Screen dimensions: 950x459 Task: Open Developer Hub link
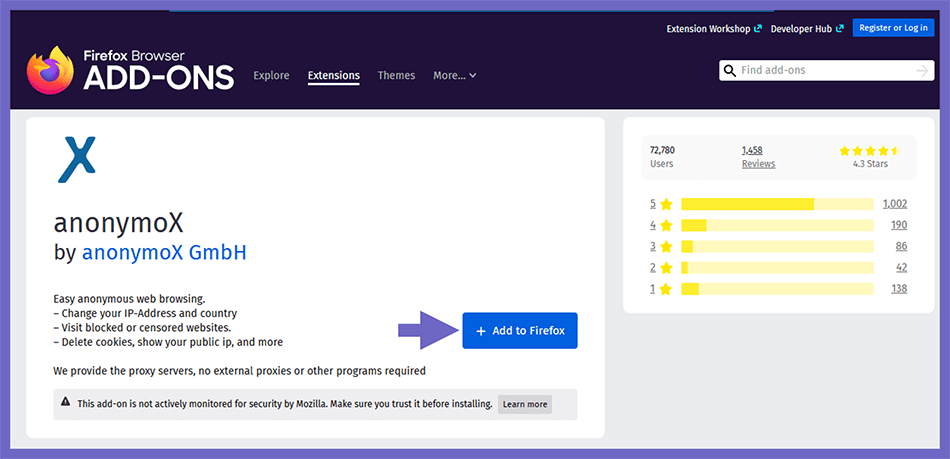pyautogui.click(x=807, y=28)
